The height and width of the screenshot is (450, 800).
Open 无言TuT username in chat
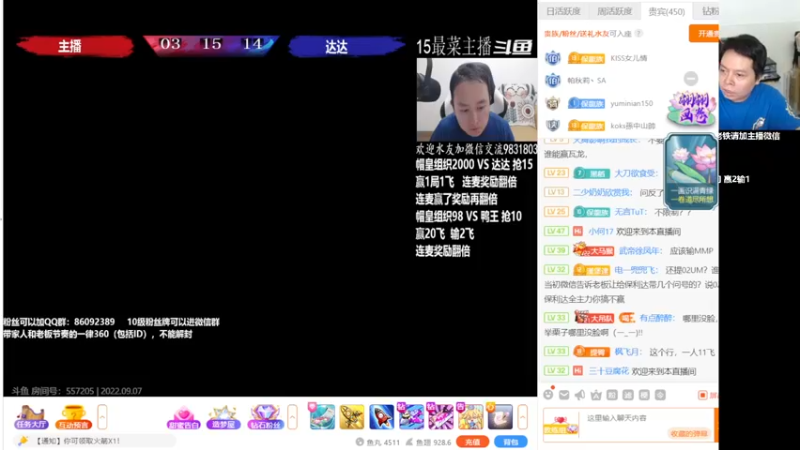(x=631, y=212)
